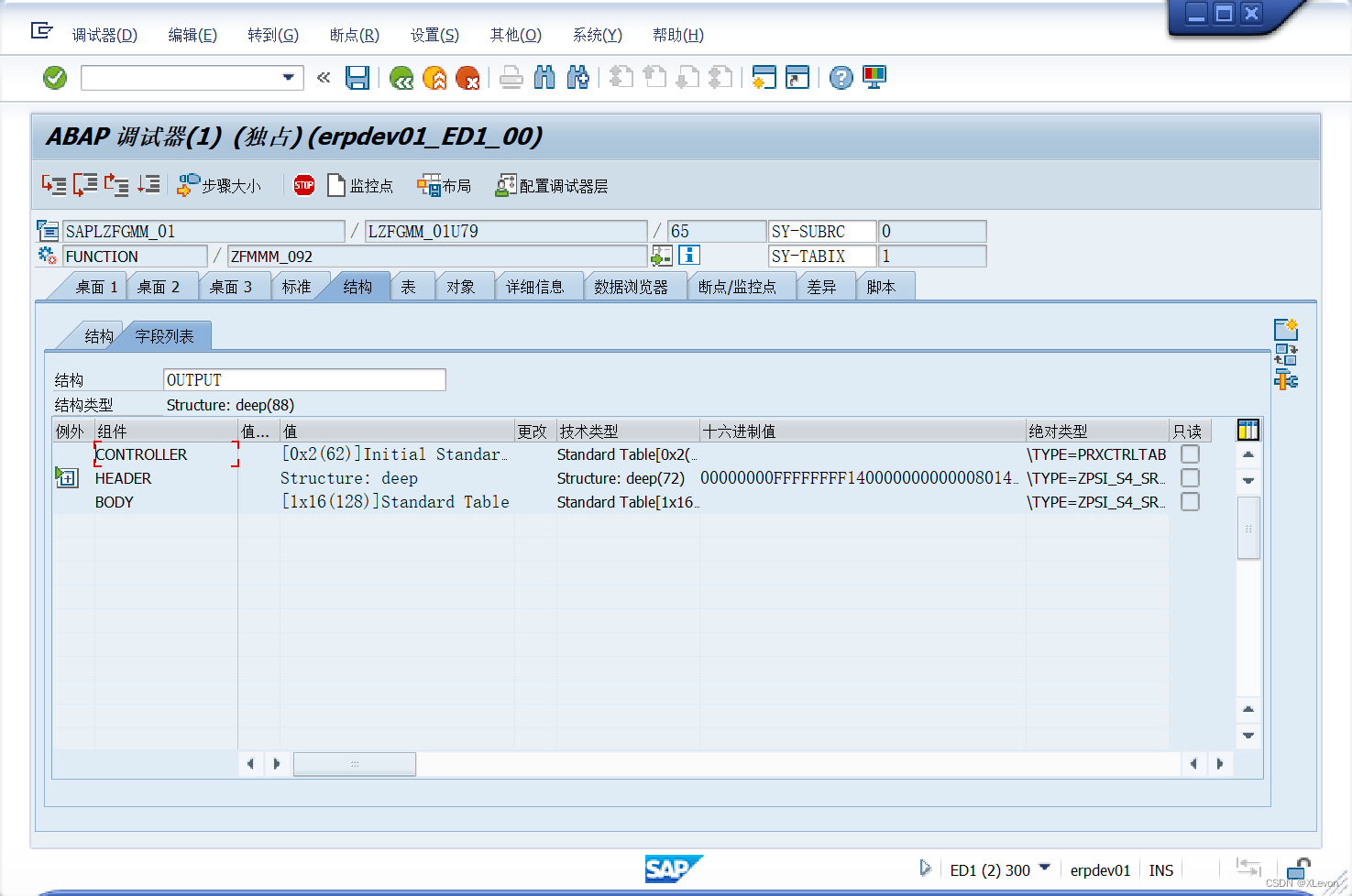Viewport: 1352px width, 896px height.
Task: Click the Print icon
Action: coord(511,78)
